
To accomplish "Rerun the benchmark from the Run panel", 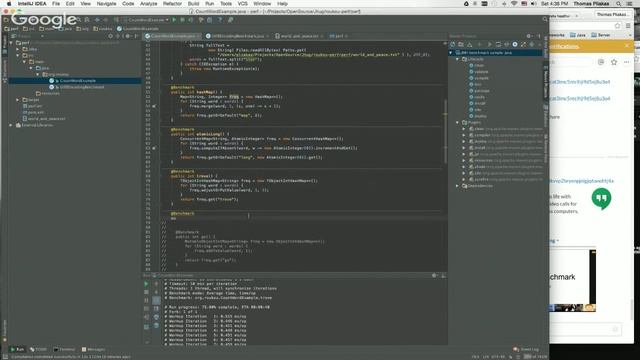I will (146, 284).
